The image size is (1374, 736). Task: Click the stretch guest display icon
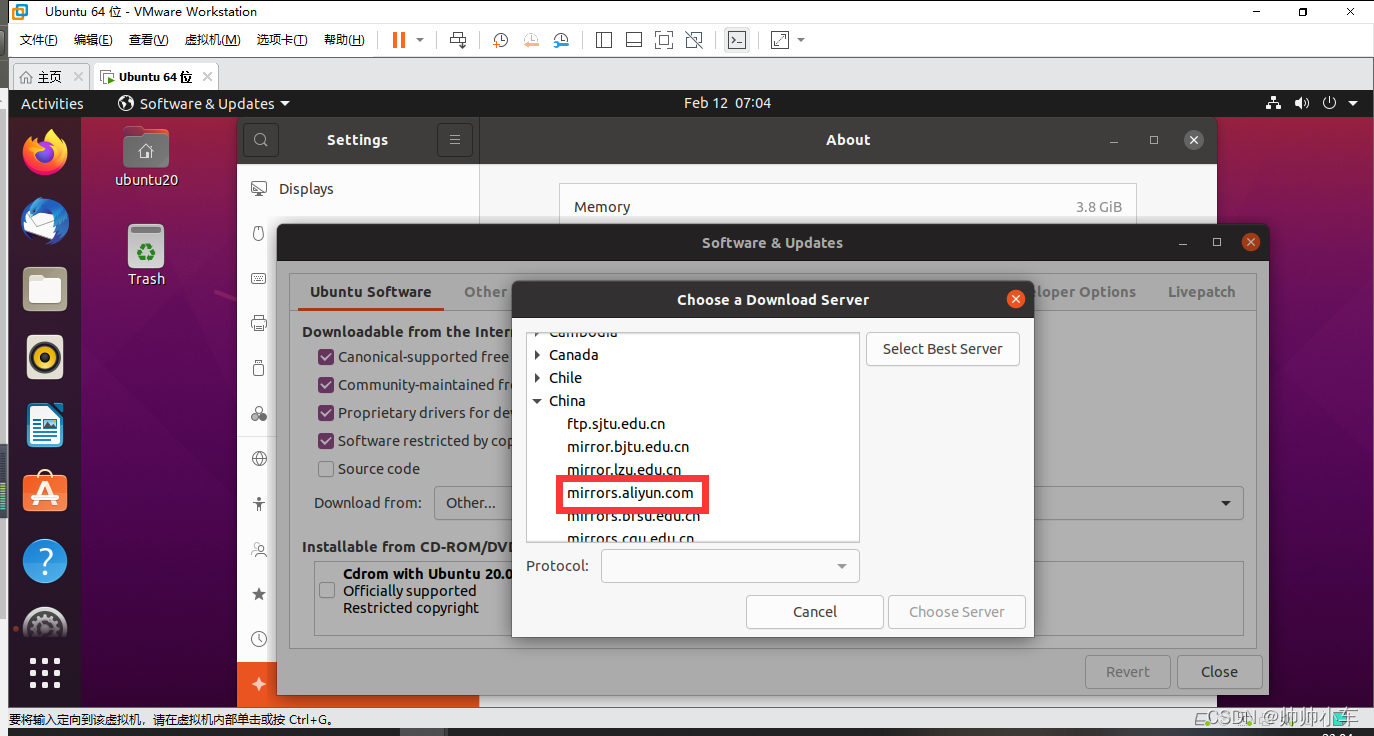click(x=780, y=40)
